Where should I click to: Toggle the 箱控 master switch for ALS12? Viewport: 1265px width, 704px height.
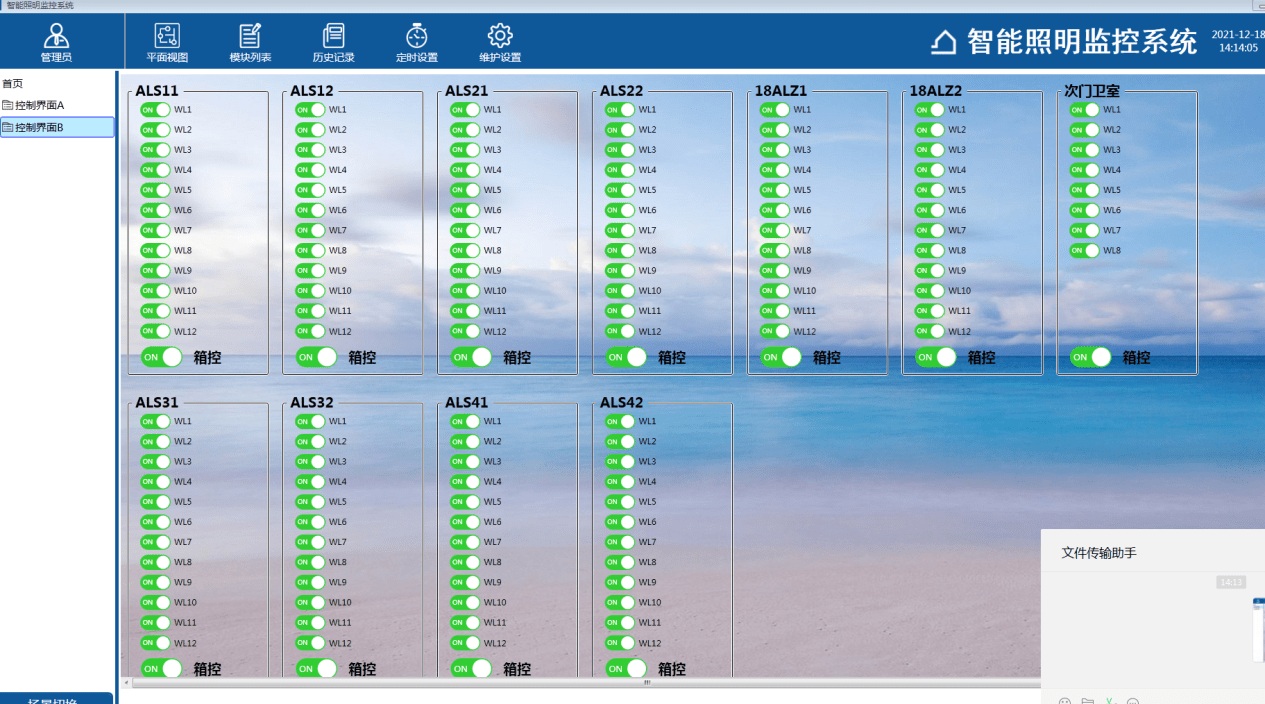pos(316,357)
